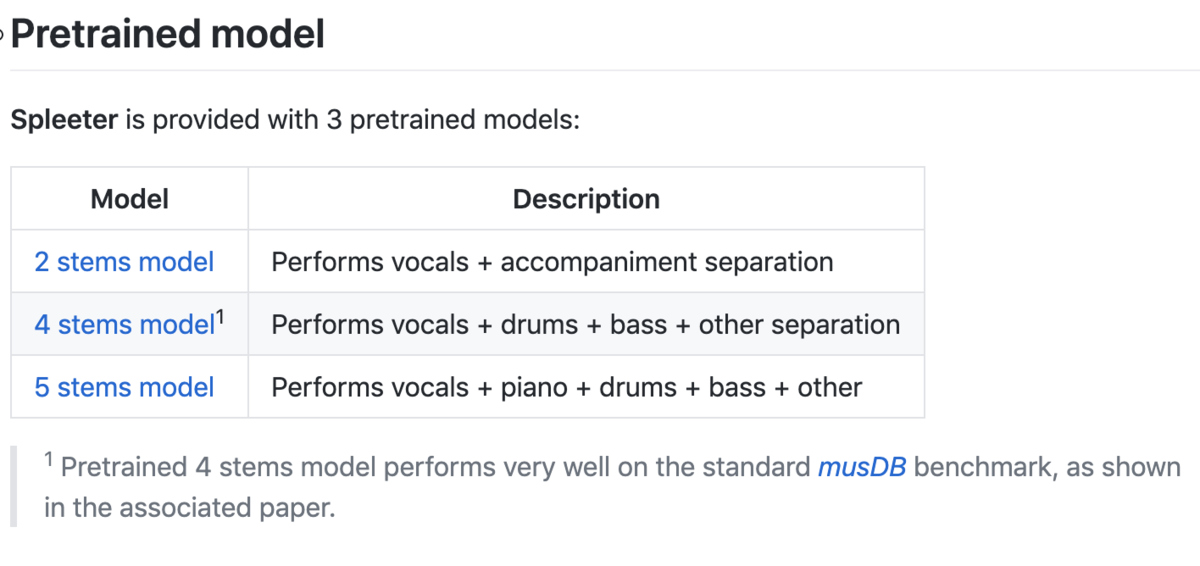1200x566 pixels.
Task: Click the Model column header
Action: click(x=129, y=199)
